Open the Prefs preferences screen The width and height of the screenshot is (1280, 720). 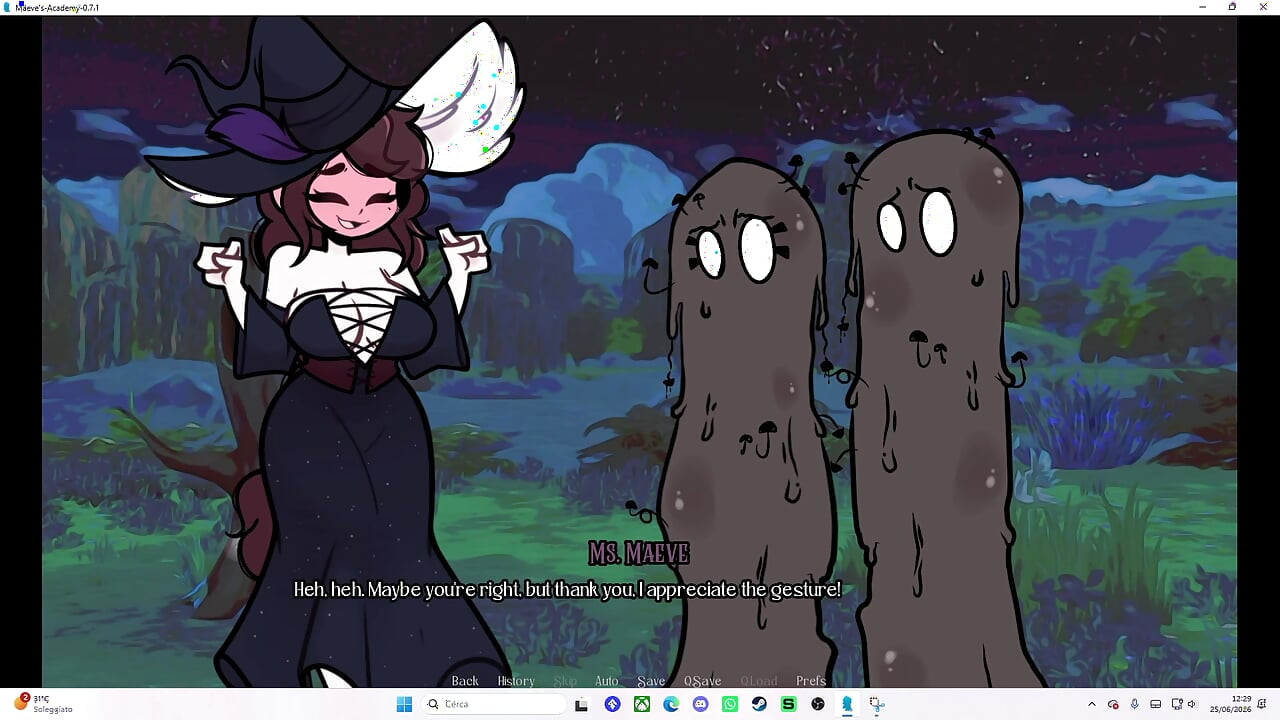[x=811, y=681]
